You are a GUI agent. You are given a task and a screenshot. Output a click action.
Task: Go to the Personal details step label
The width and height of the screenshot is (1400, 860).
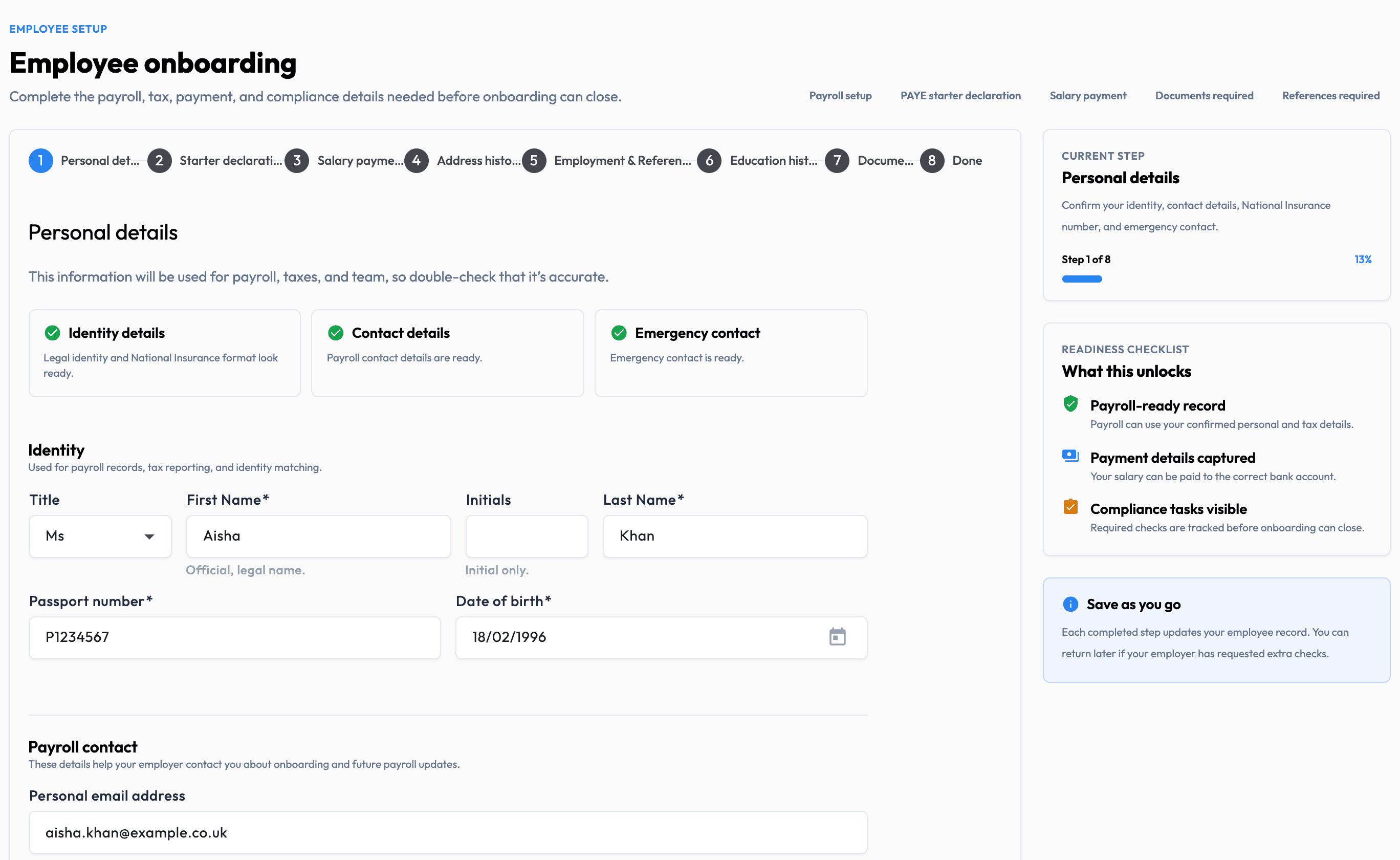(100, 161)
